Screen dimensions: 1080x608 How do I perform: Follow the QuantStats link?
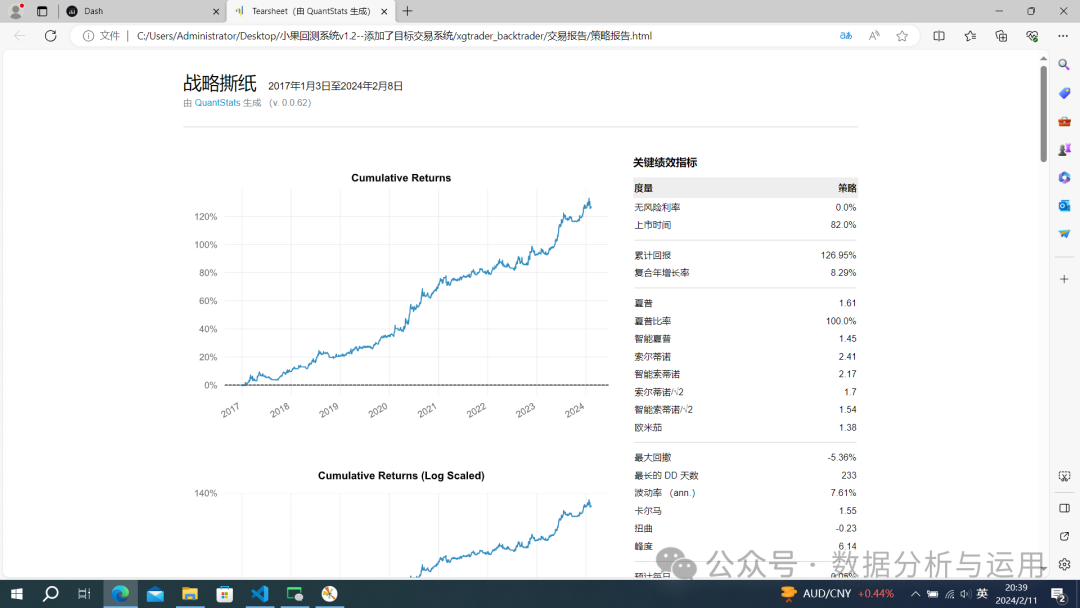[x=217, y=103]
